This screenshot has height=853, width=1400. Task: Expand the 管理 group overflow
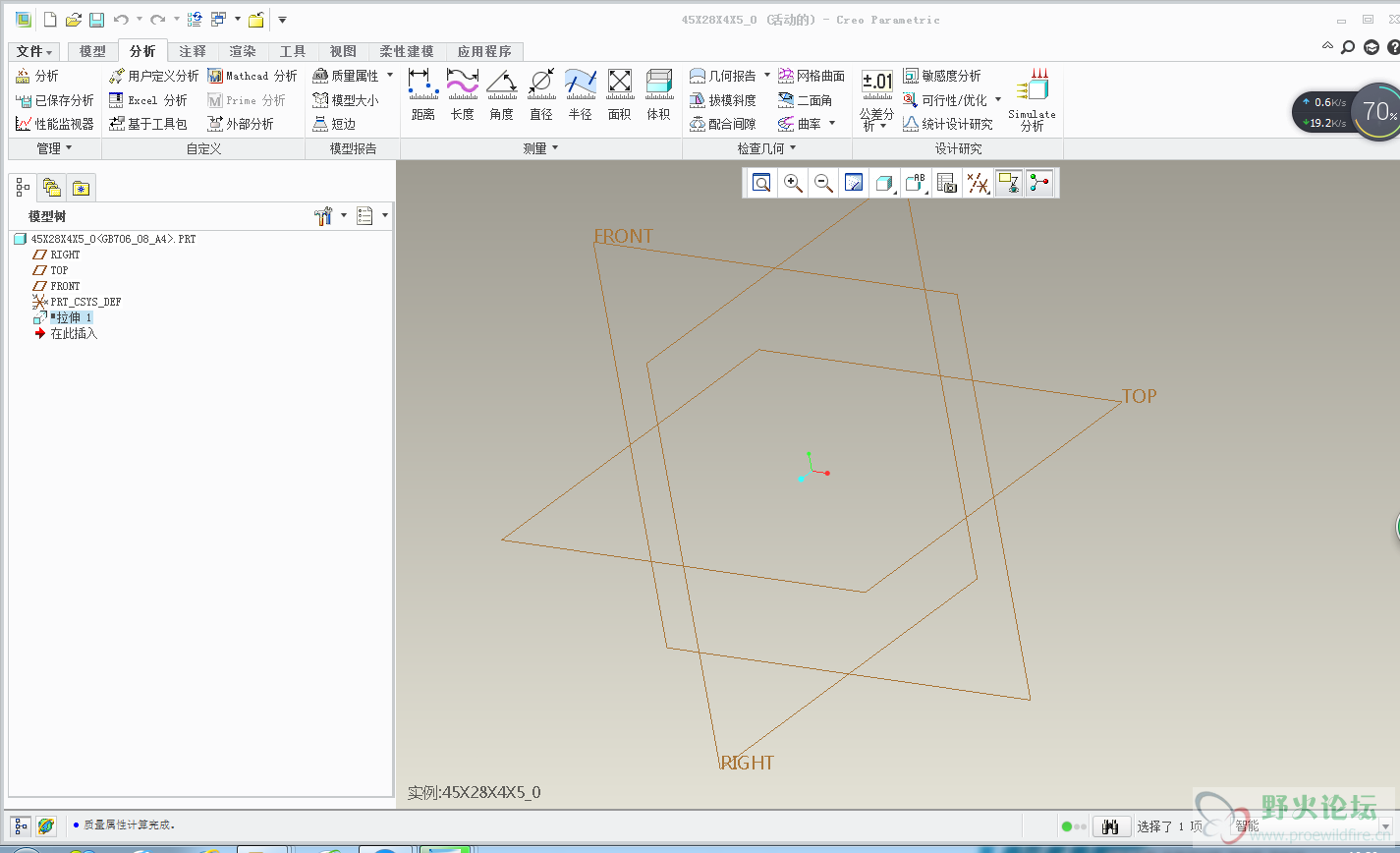point(54,148)
